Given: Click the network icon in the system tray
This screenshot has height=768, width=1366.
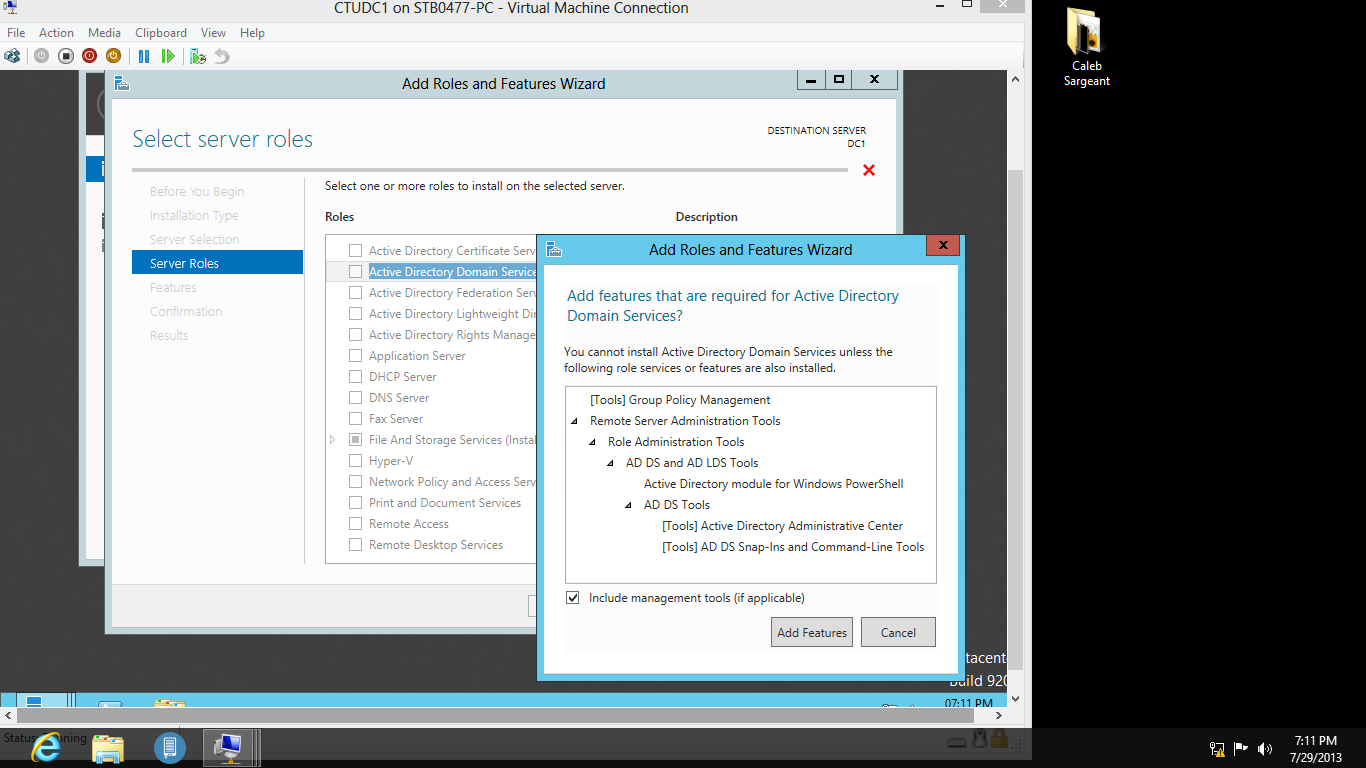Looking at the screenshot, I should tap(1217, 748).
